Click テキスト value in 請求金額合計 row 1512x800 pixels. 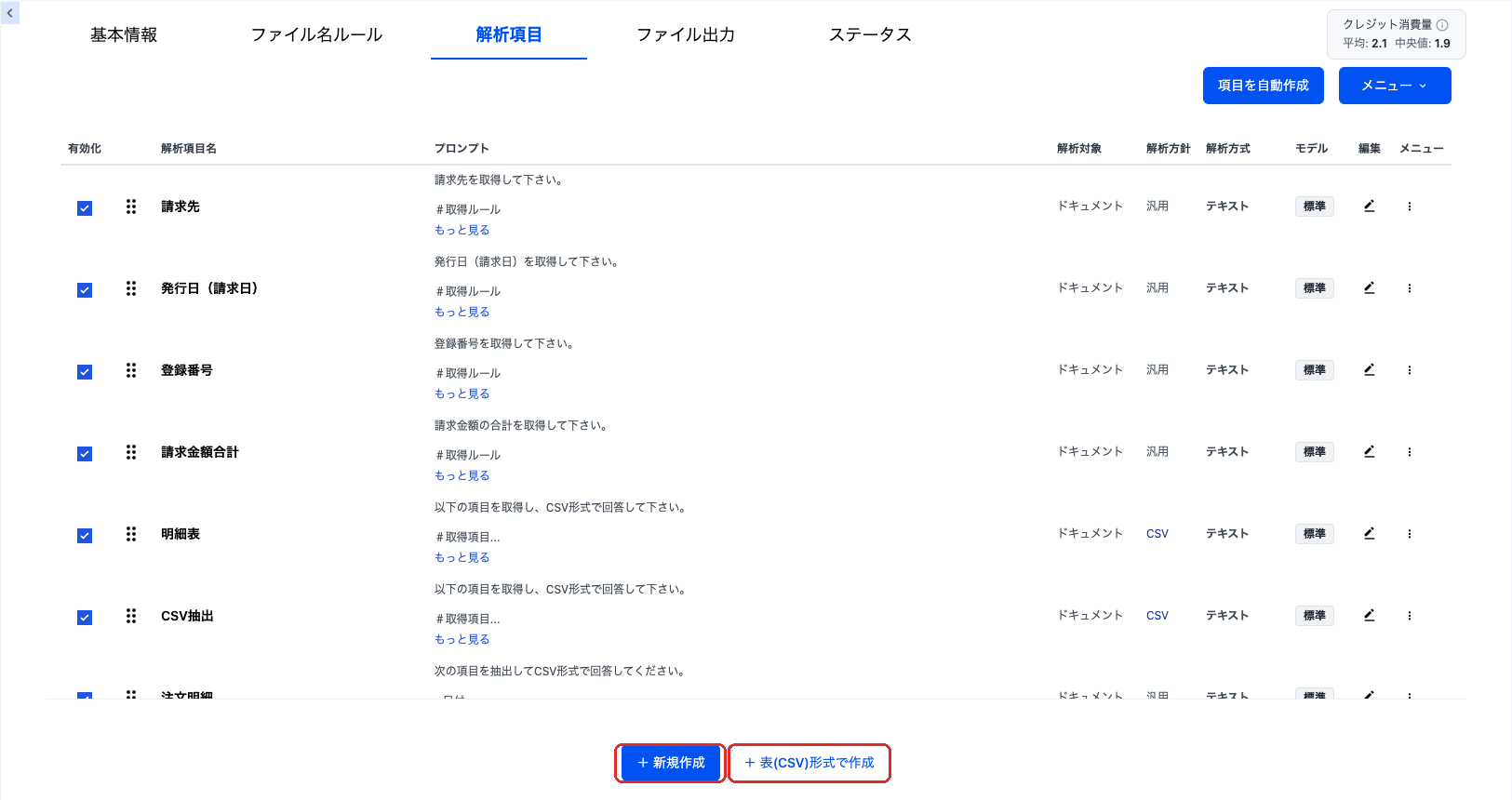click(1227, 452)
